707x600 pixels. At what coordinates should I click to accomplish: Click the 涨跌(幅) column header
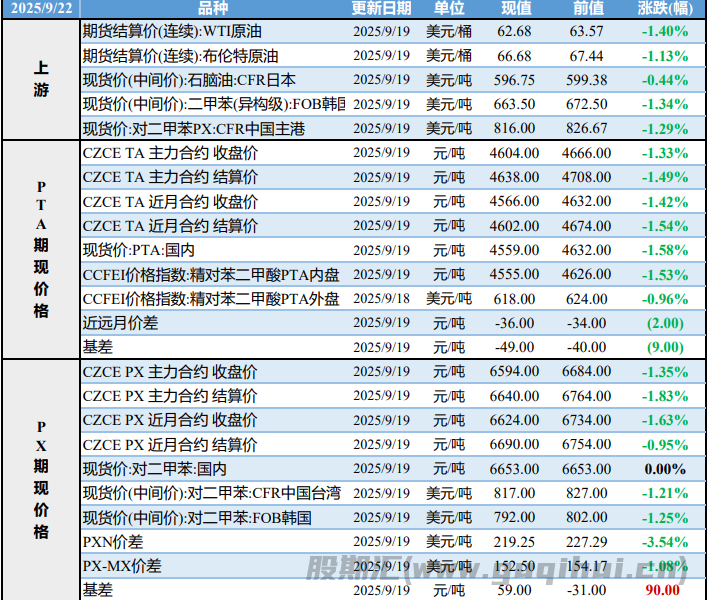(663, 9)
